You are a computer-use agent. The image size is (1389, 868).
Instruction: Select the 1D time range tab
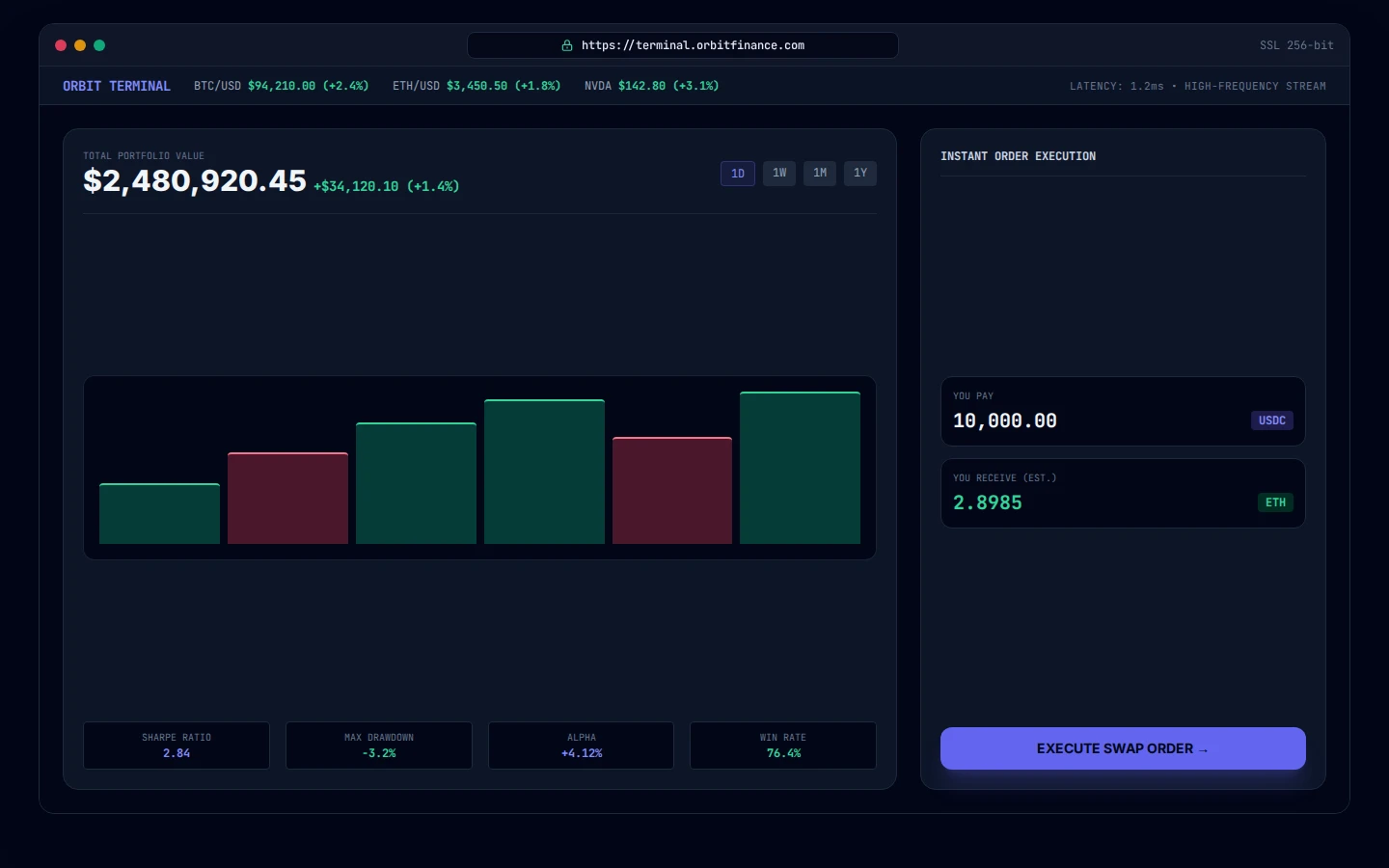(x=738, y=174)
